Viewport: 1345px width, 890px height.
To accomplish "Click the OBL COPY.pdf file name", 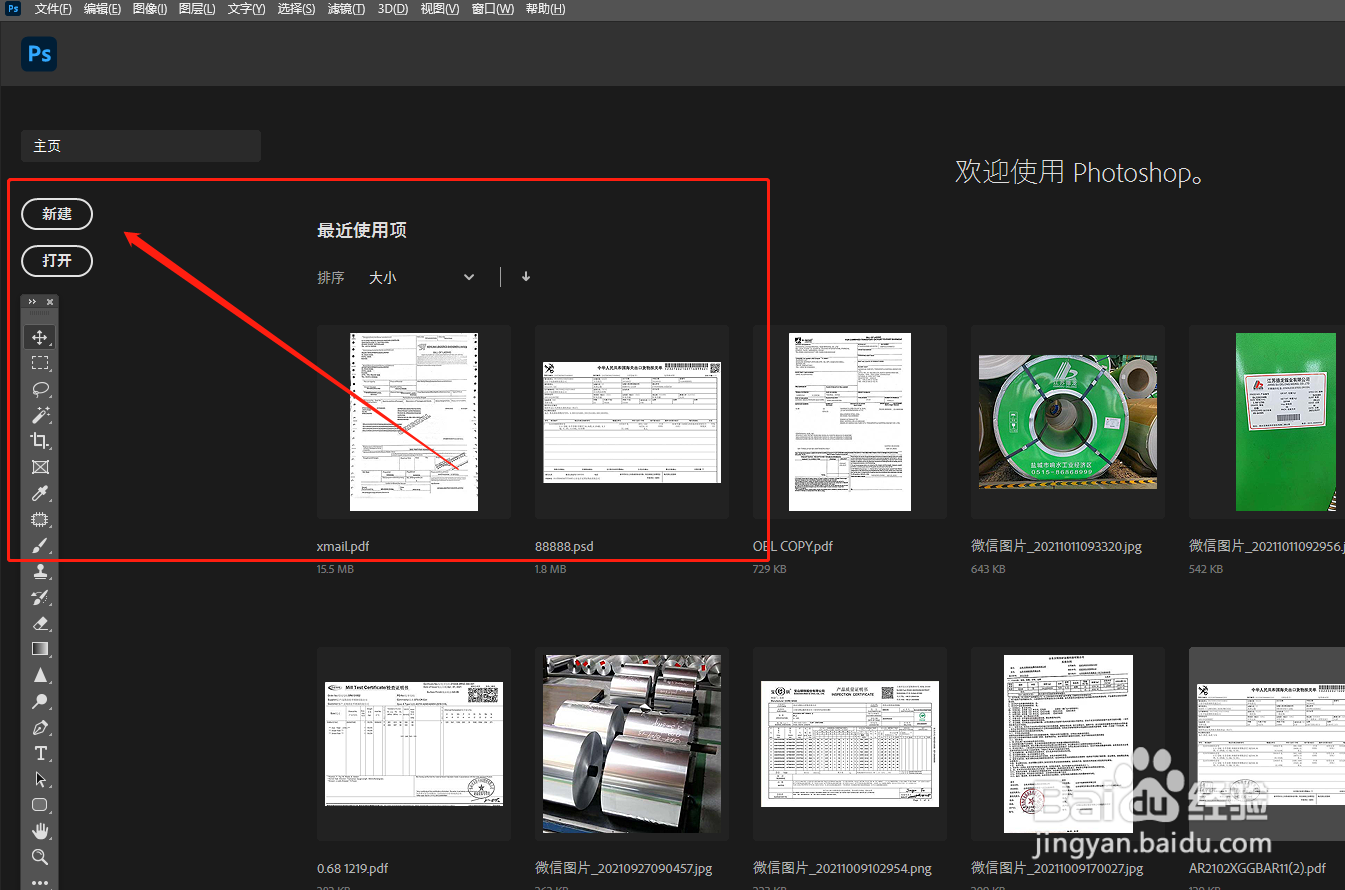I will 793,547.
